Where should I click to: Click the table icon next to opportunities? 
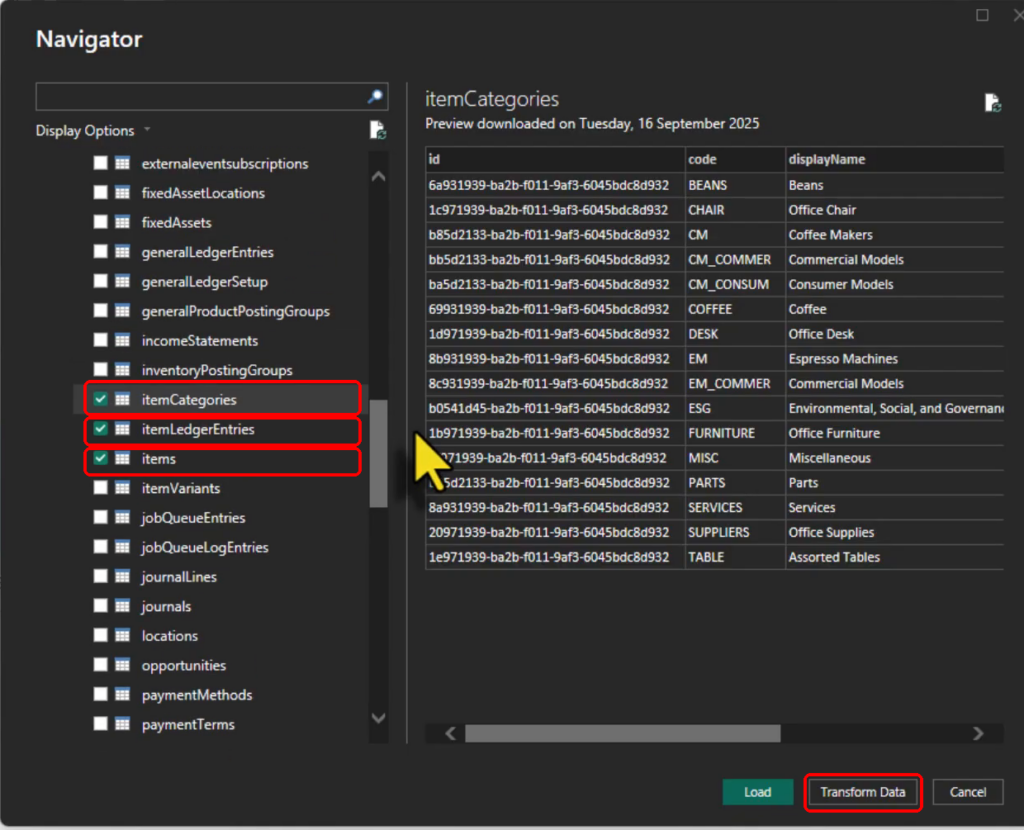tap(122, 665)
